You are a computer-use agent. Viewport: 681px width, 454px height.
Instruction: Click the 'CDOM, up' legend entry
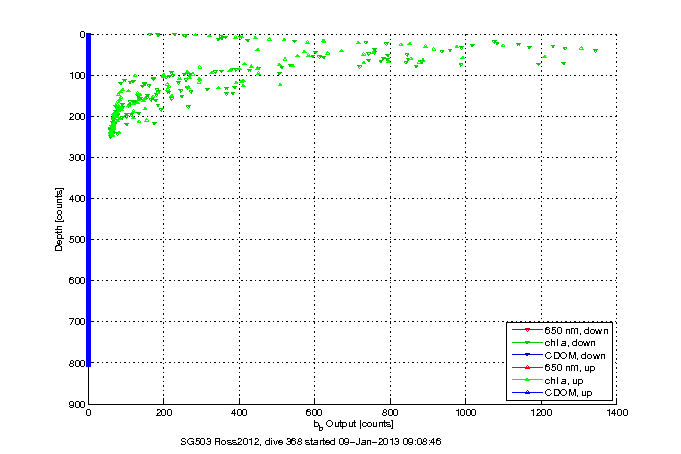(552, 393)
